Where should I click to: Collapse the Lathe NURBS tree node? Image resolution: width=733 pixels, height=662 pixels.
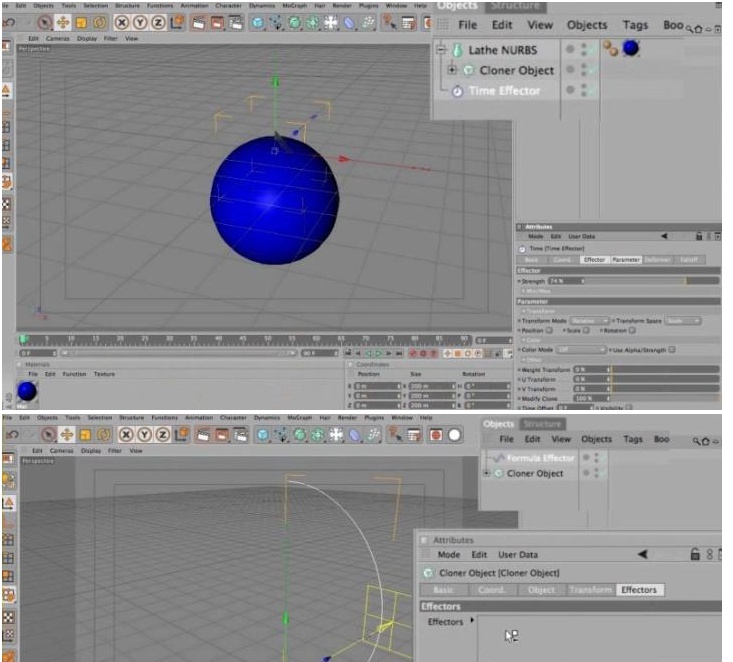(x=441, y=49)
